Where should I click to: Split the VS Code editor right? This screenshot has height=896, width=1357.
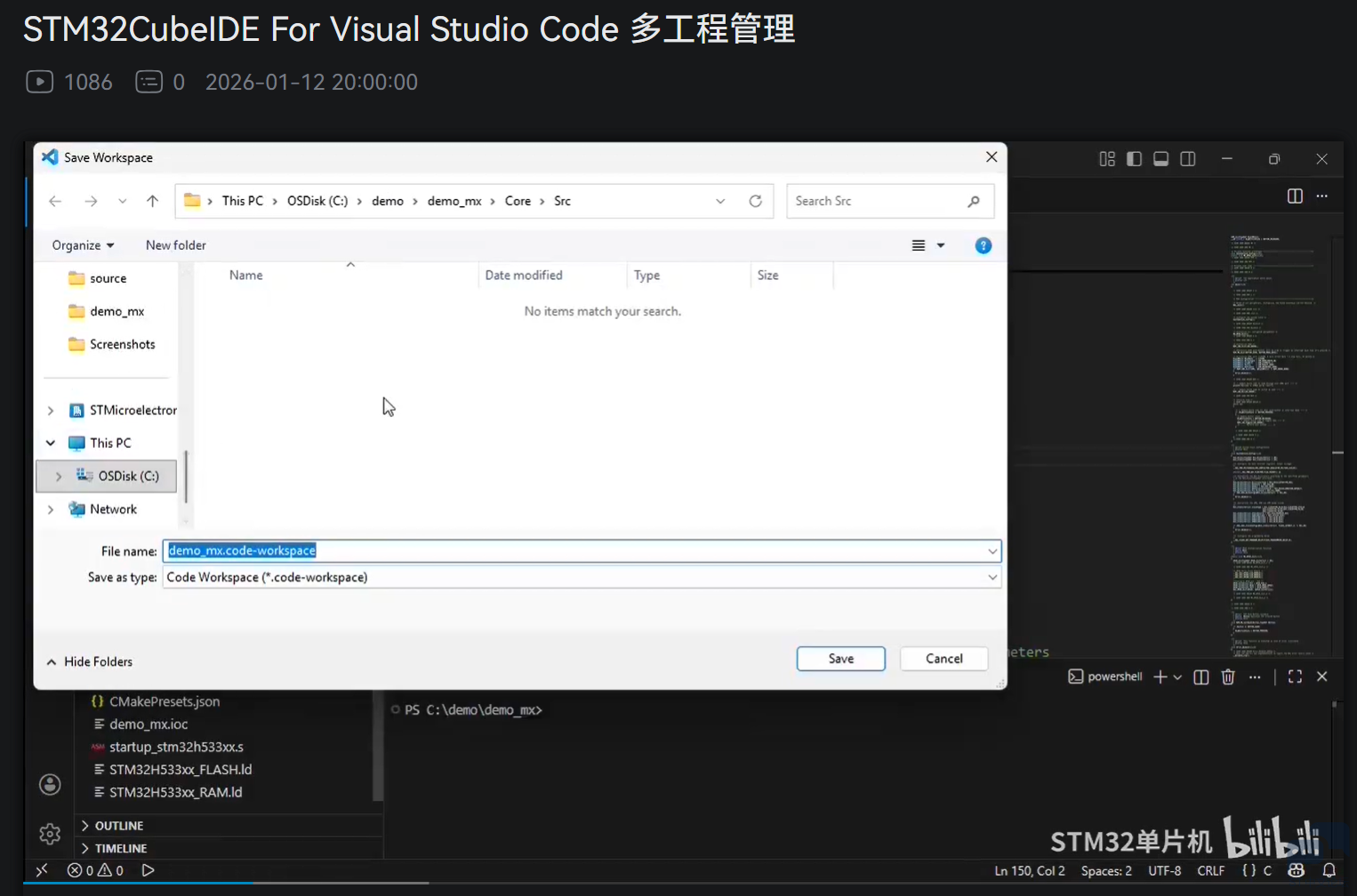point(1295,196)
